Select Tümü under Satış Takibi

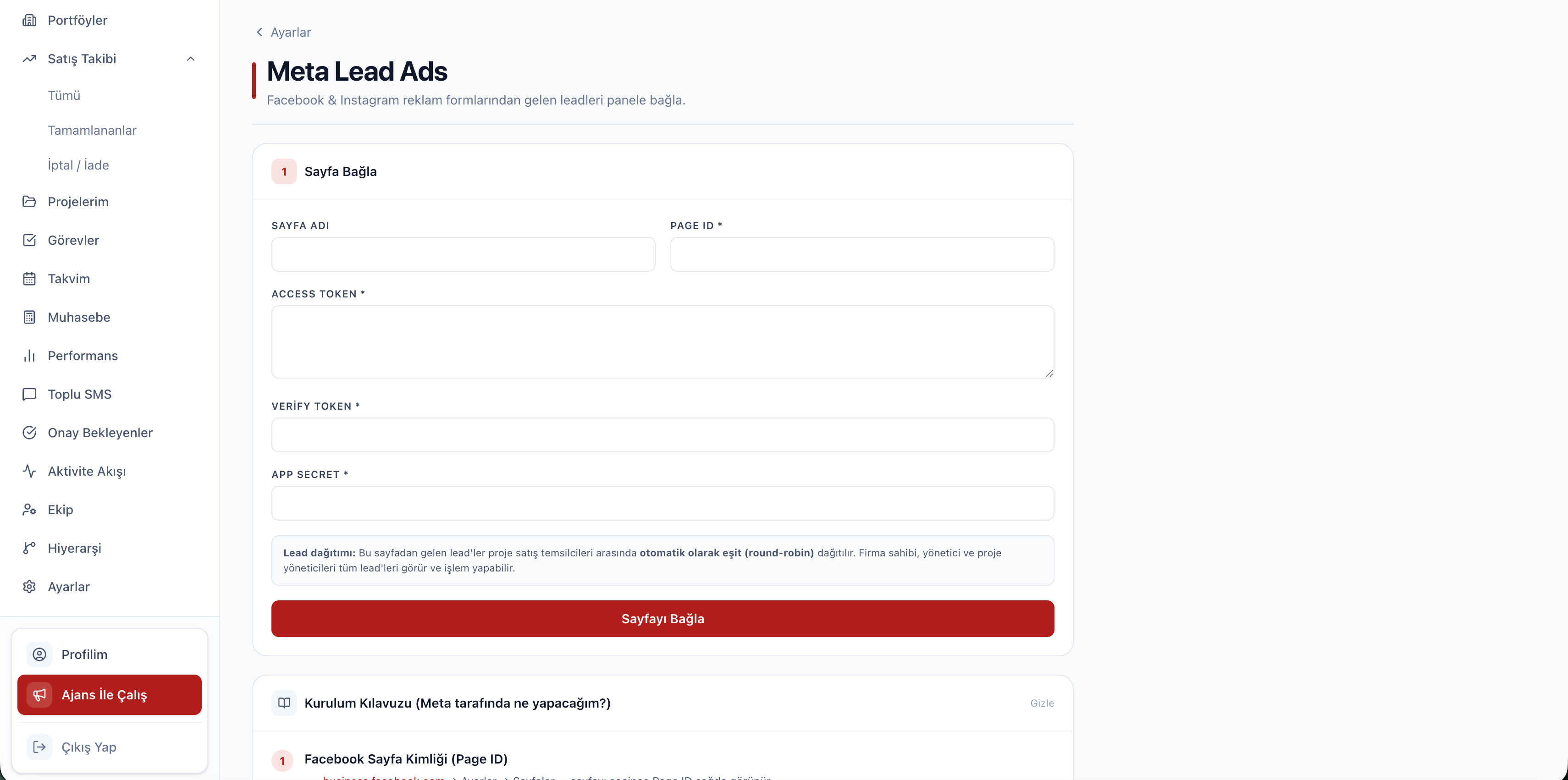point(64,95)
